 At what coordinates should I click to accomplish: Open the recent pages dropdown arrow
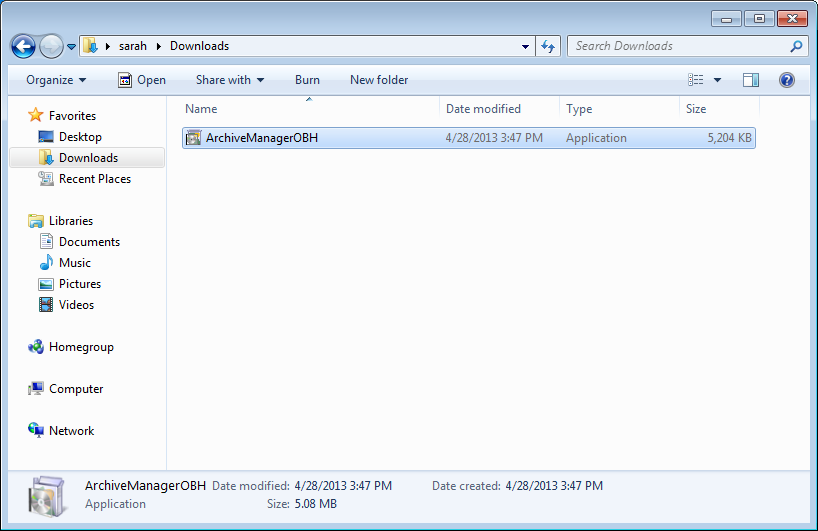(x=71, y=47)
